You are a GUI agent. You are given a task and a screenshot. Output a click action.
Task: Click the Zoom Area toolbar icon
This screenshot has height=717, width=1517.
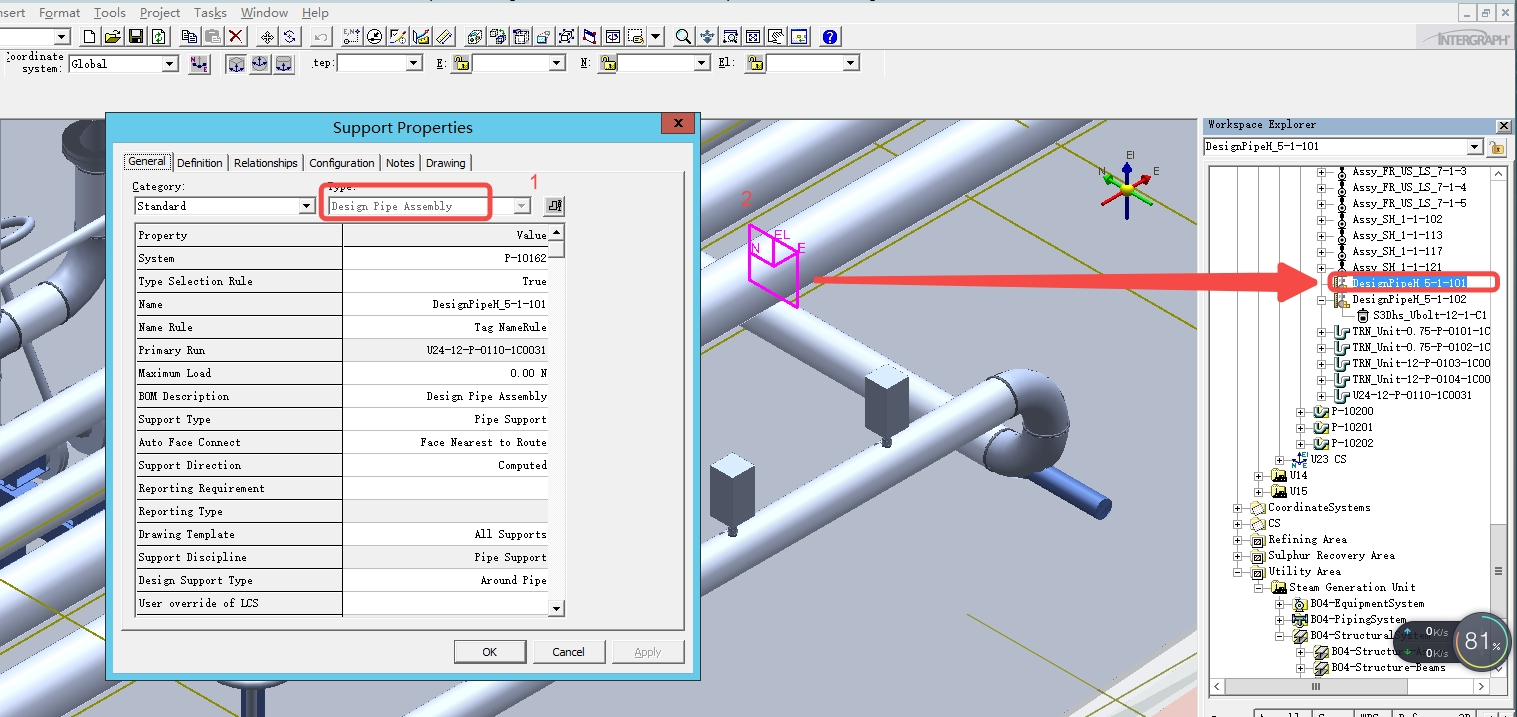pos(729,37)
